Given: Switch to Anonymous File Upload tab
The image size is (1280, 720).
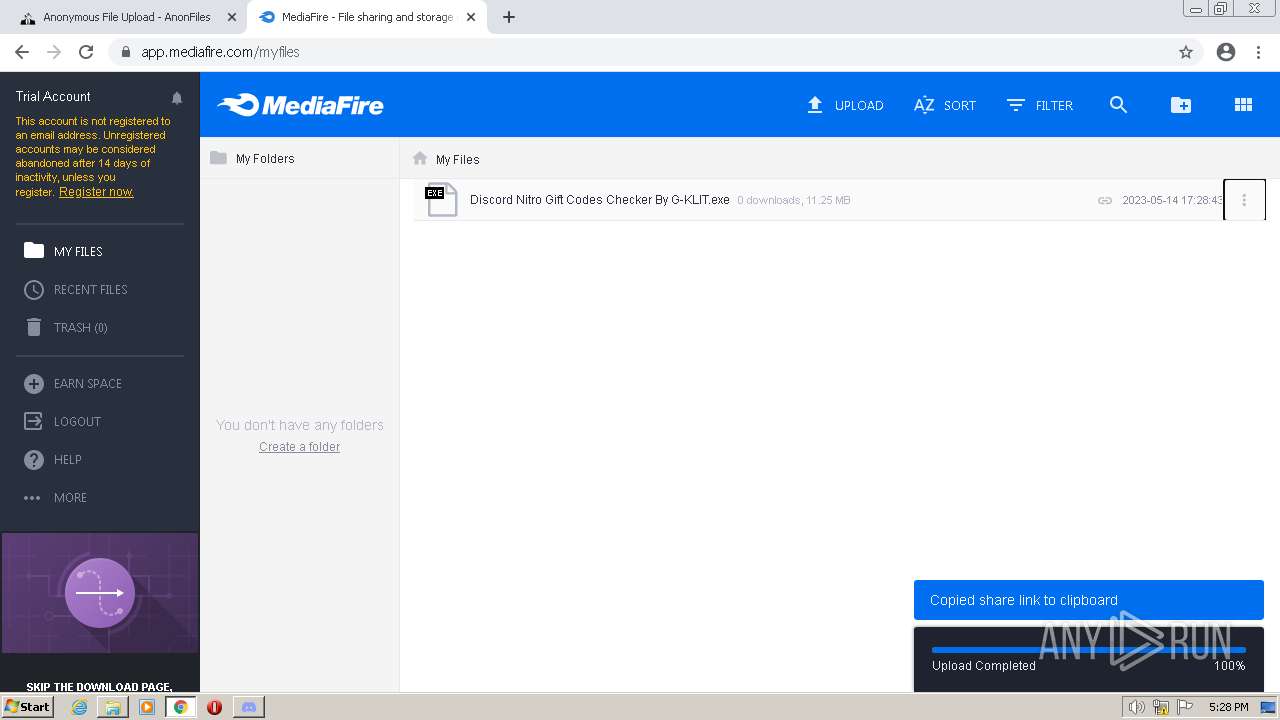Looking at the screenshot, I should click(129, 17).
